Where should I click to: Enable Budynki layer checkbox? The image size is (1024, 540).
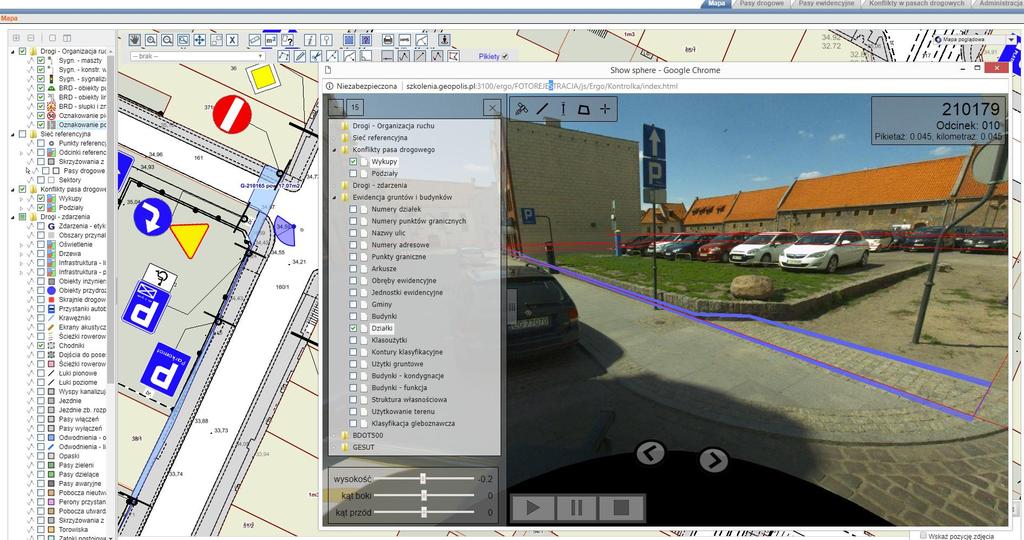click(x=353, y=316)
